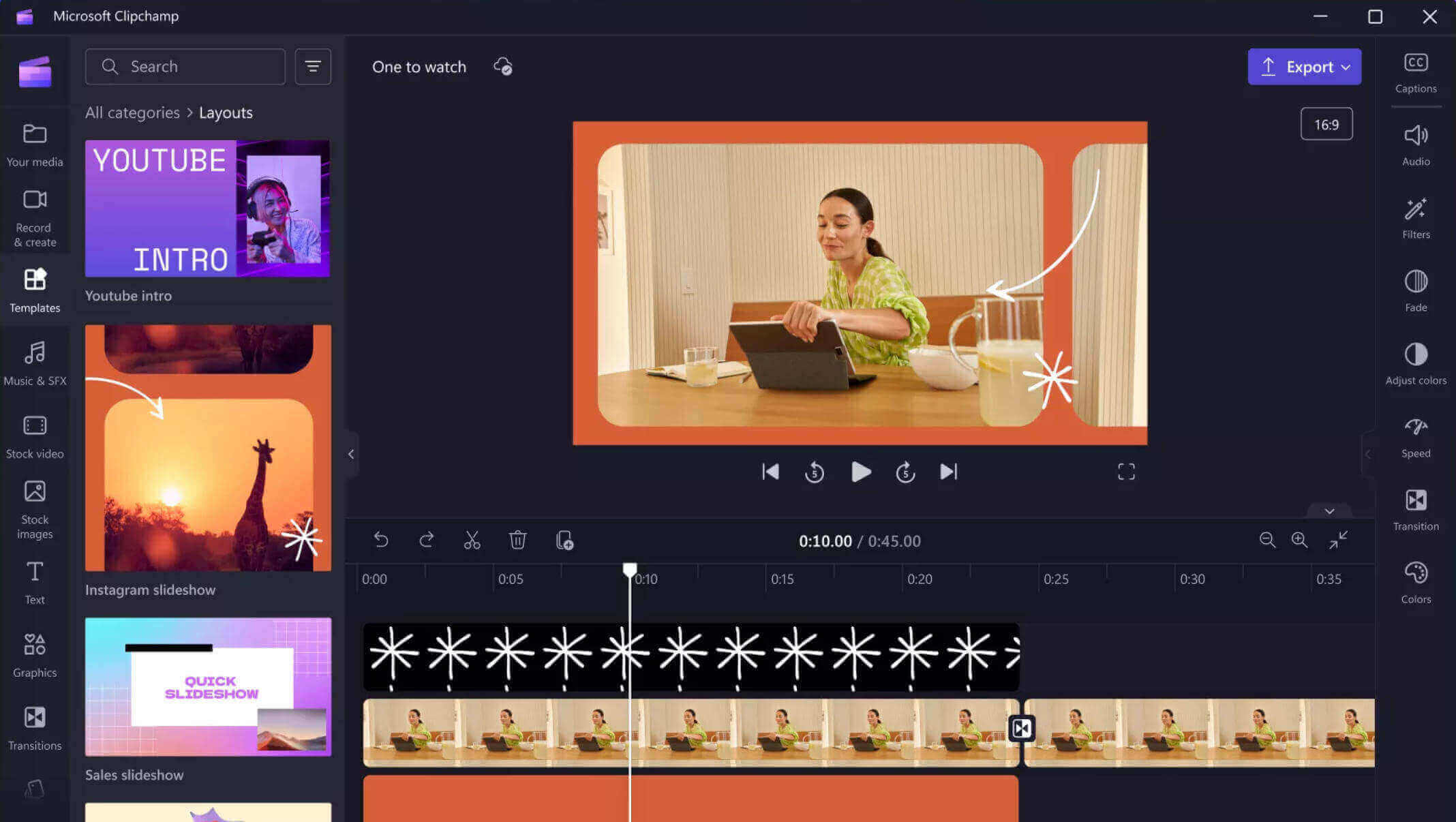Select the Filters panel

1416,217
